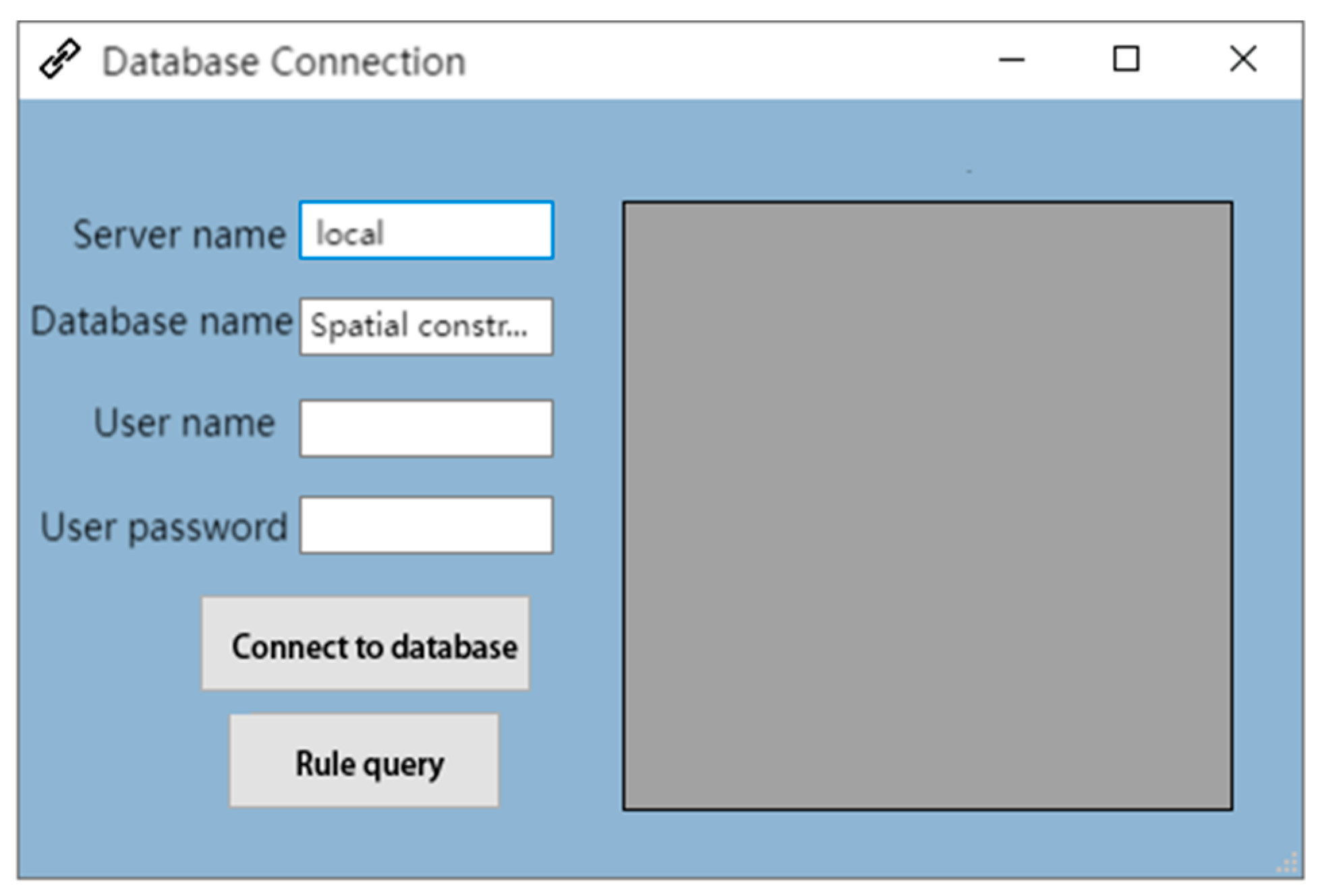Click the chain-link icon in title bar

pyautogui.click(x=60, y=59)
